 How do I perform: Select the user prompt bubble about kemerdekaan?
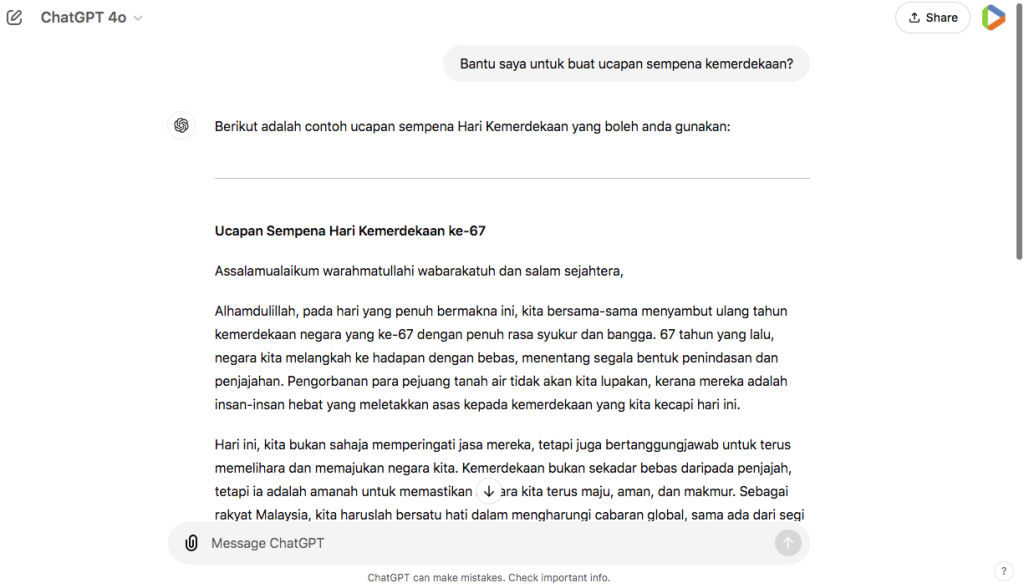(626, 64)
